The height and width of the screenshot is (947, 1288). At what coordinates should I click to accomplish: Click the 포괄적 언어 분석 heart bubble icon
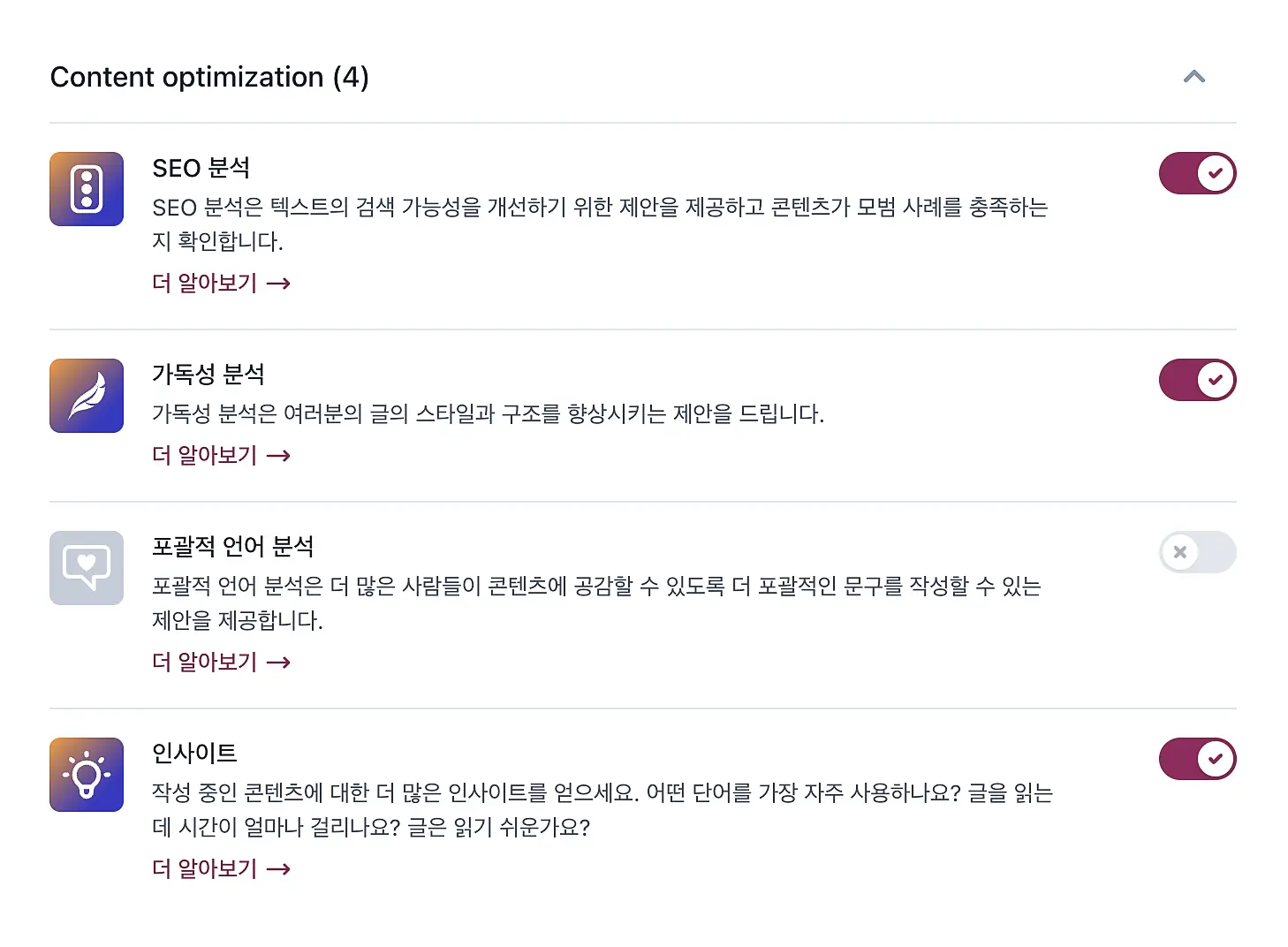[87, 568]
